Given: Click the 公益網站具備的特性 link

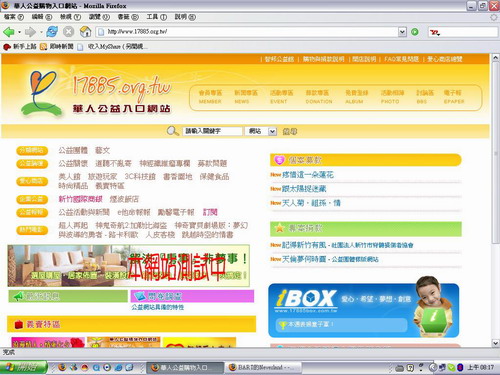Looking at the screenshot, I should click(157, 307).
